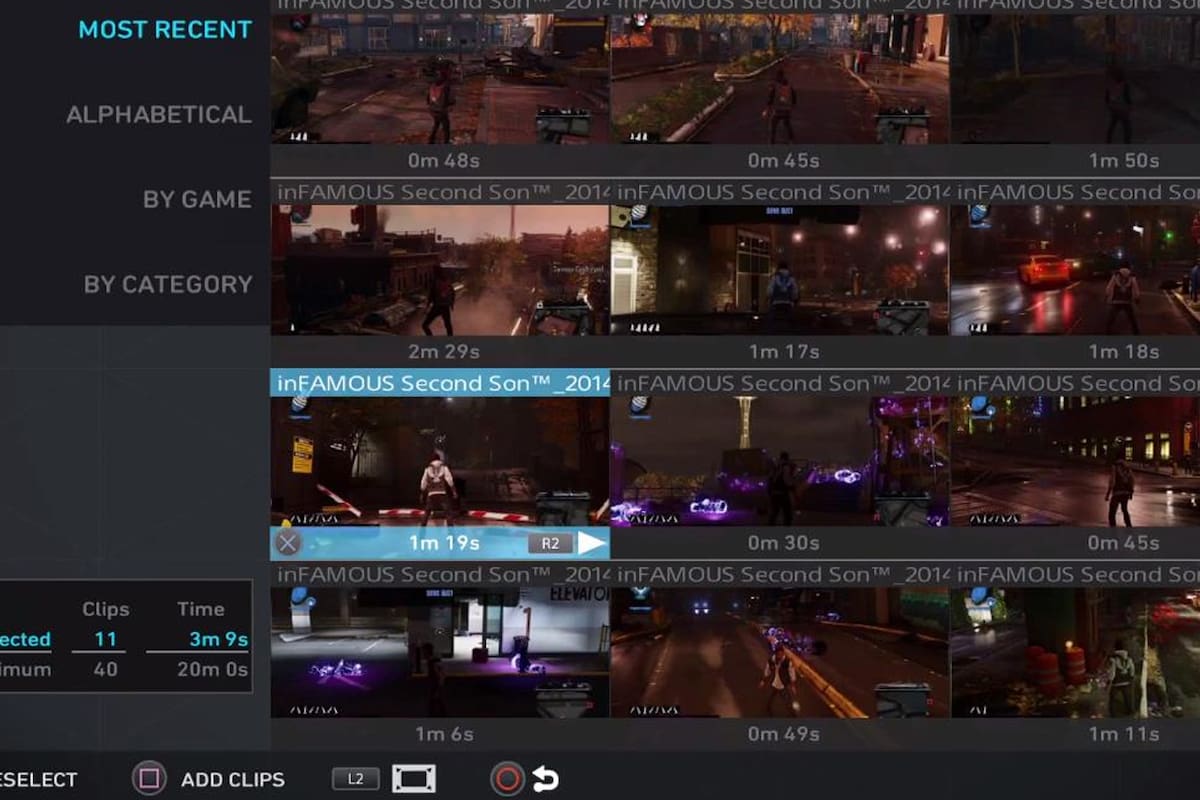Choose the BY CATEGORY sorting option
The image size is (1200, 800).
click(x=168, y=284)
